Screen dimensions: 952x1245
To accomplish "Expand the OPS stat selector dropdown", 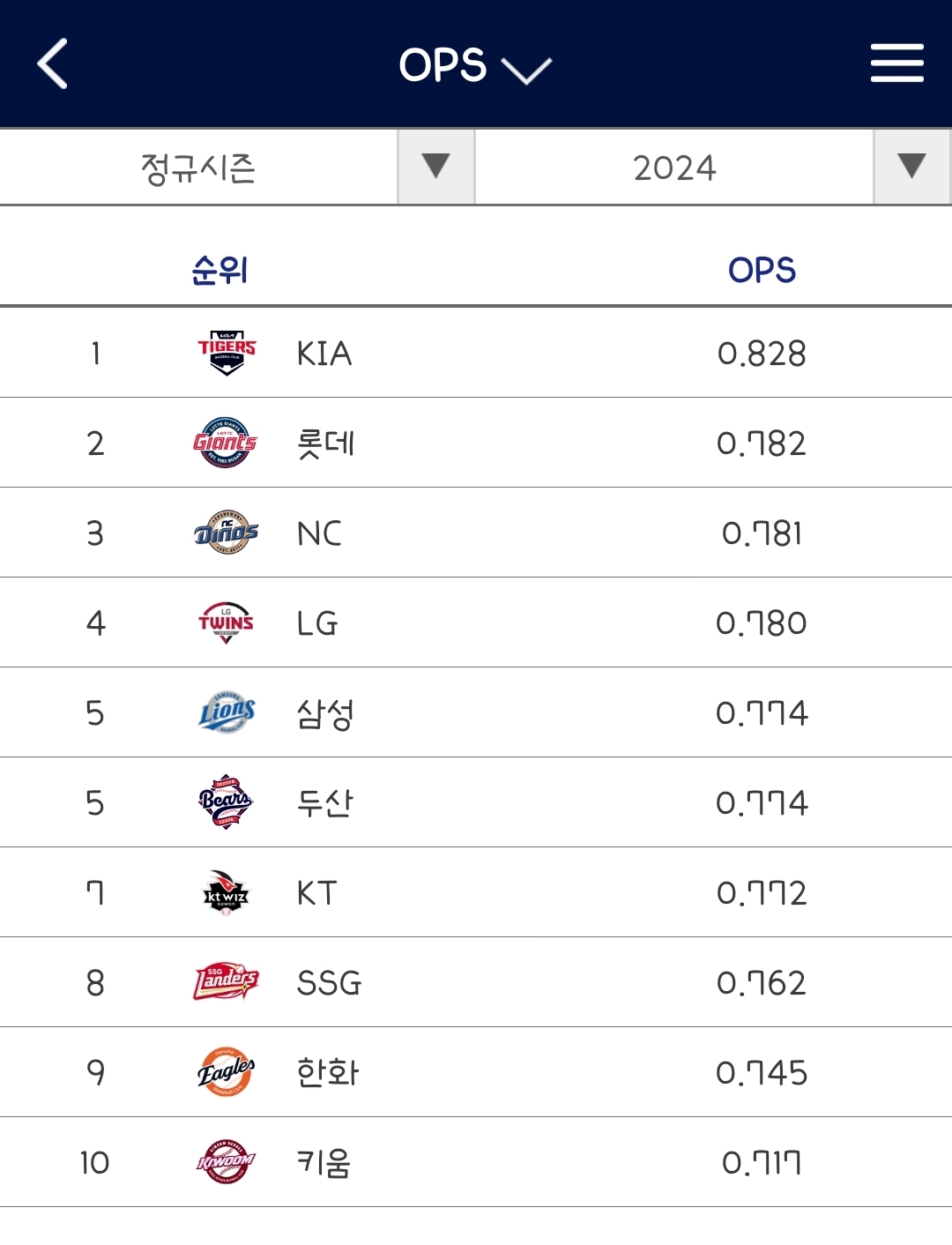I will coord(475,65).
